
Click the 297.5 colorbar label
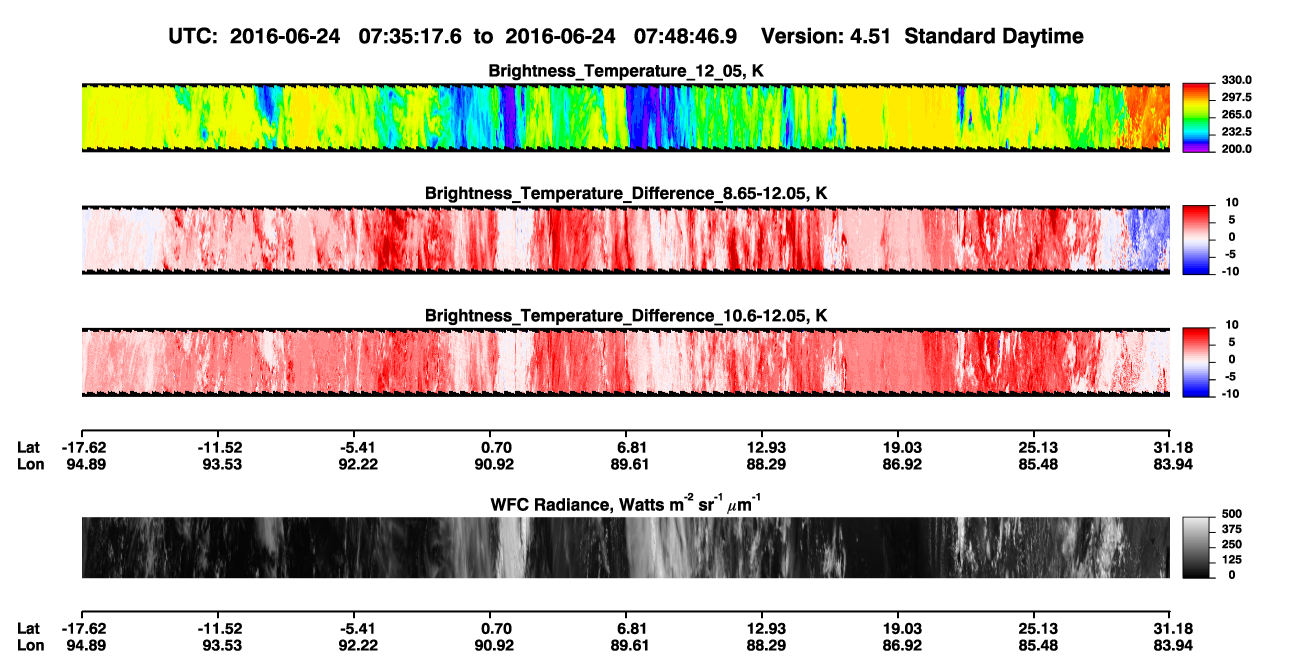[x=1235, y=97]
